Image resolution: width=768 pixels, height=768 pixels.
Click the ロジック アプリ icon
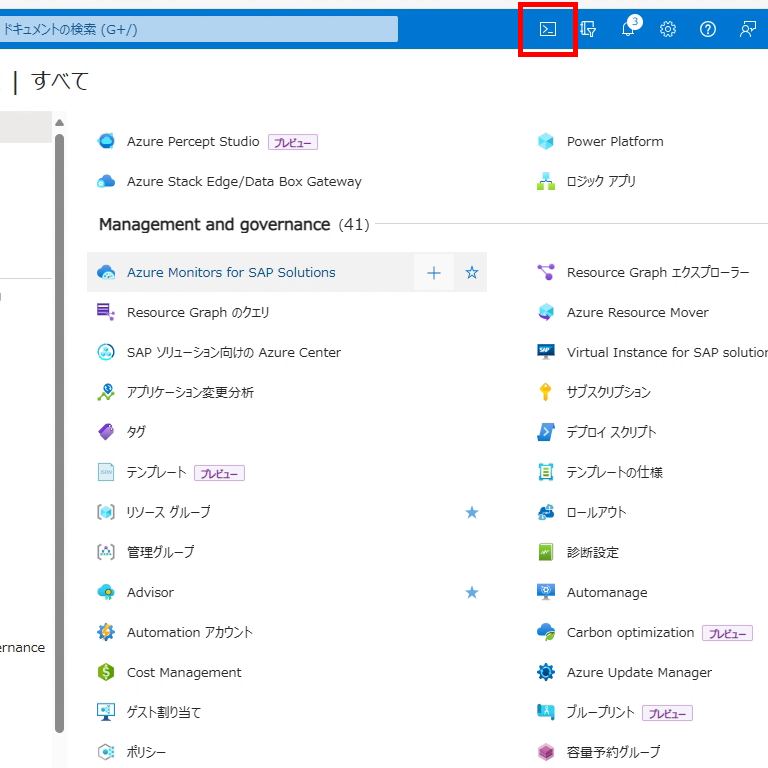point(546,181)
